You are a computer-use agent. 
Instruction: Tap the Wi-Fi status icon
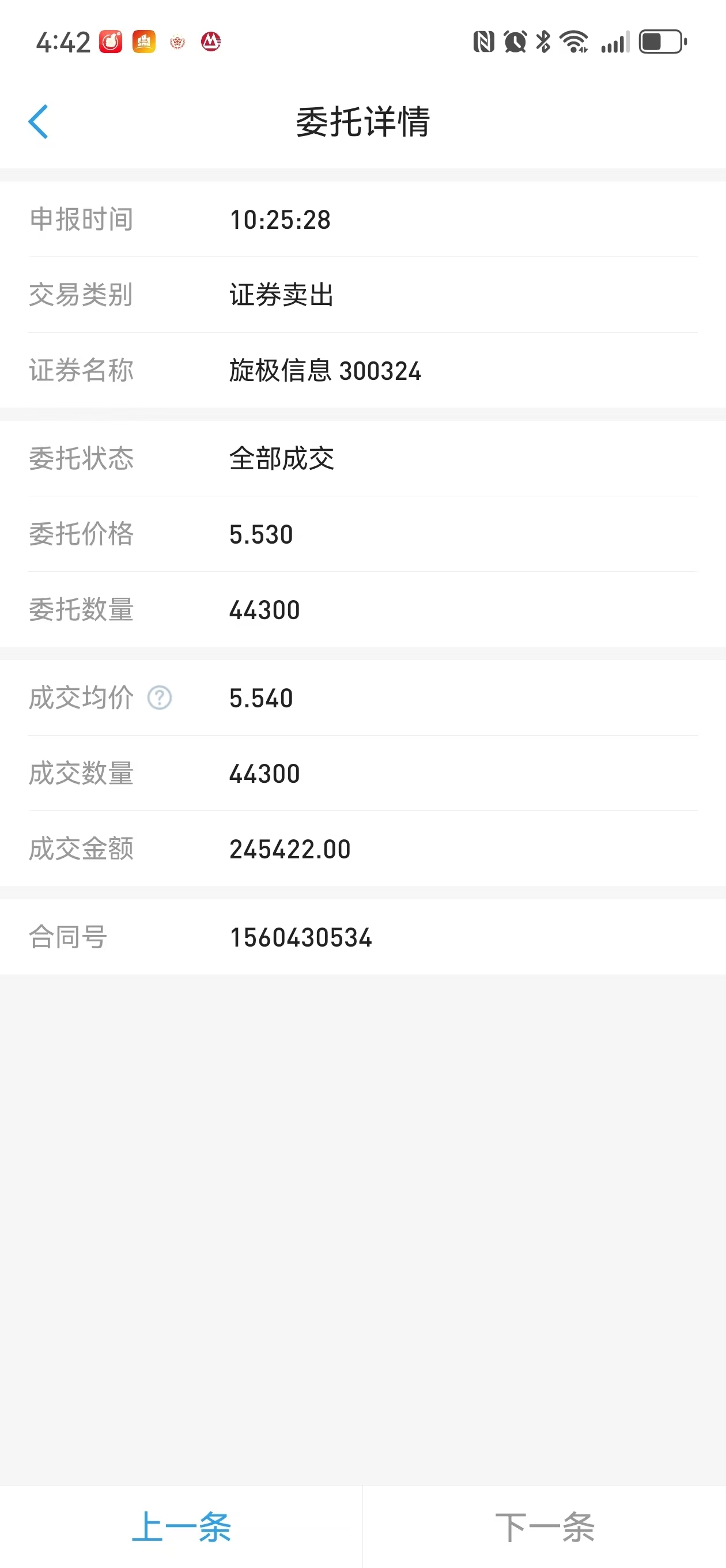(x=574, y=42)
